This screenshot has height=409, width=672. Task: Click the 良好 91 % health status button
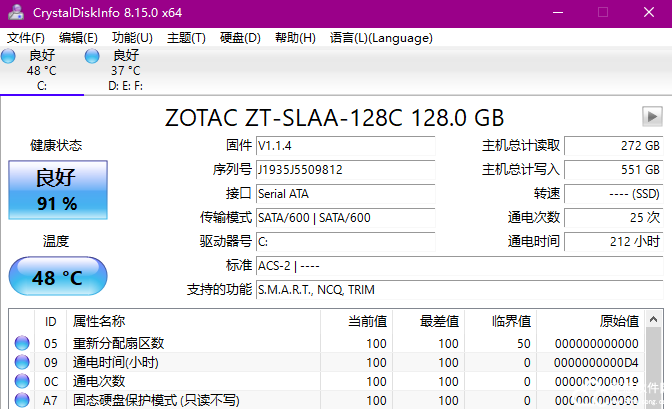[58, 190]
